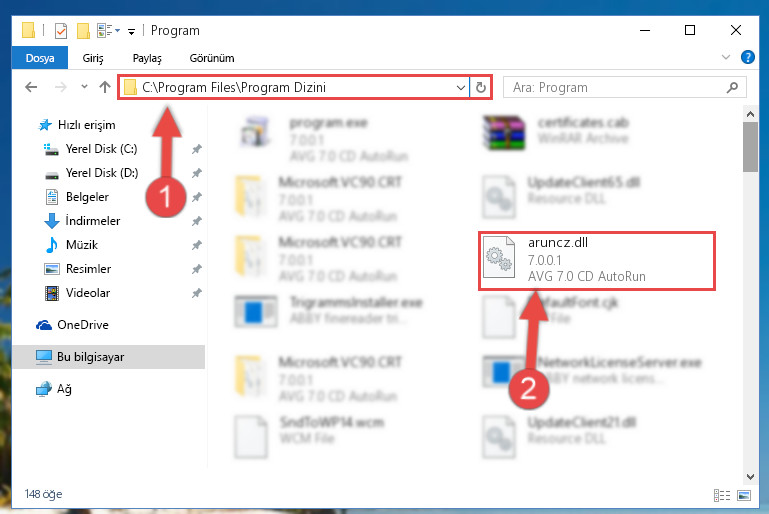The height and width of the screenshot is (514, 769).
Task: Select Bu bilgisayar in navigation pane
Action: coord(109,357)
